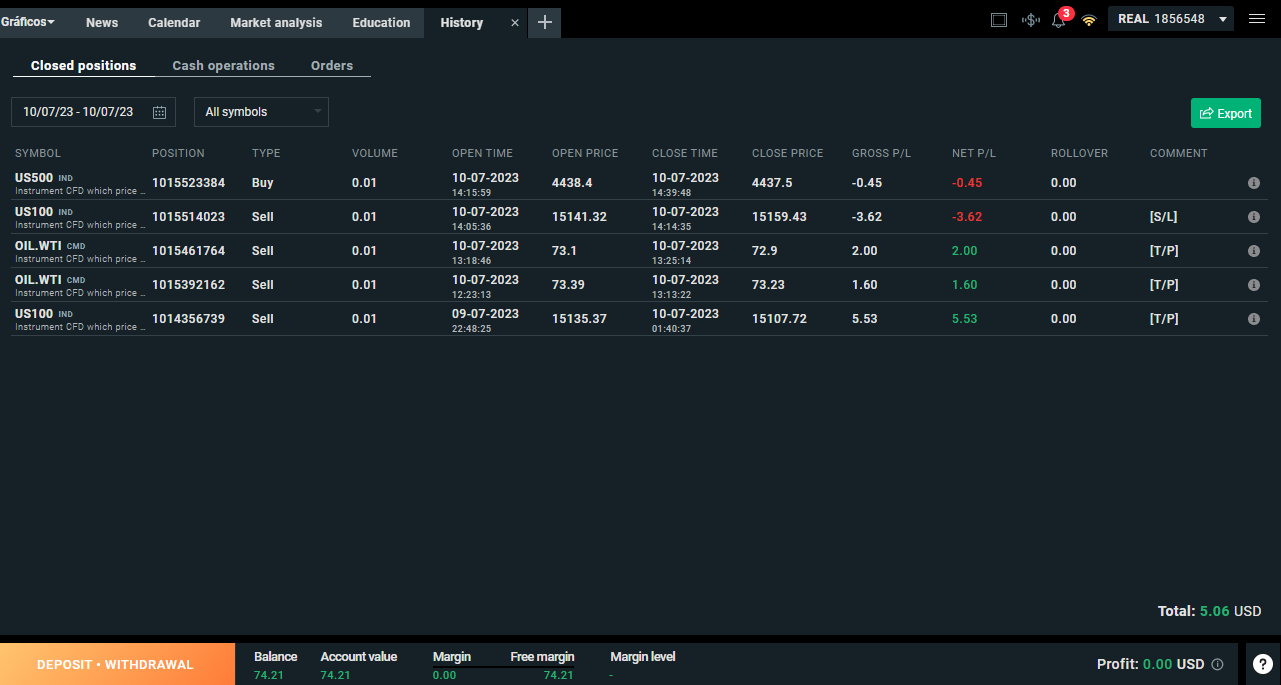Image resolution: width=1281 pixels, height=685 pixels.
Task: Click the info icon next to Profit
Action: pos(1217,664)
